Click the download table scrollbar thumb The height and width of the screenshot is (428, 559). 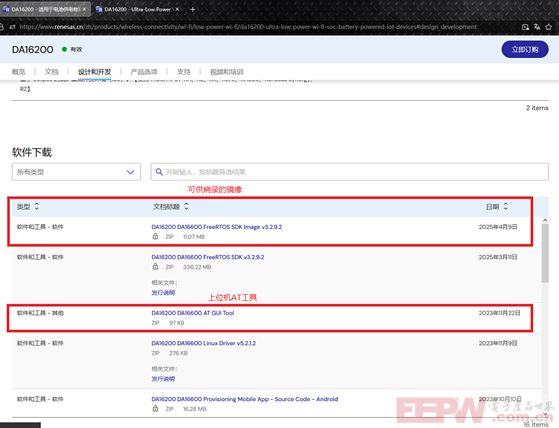pyautogui.click(x=545, y=253)
